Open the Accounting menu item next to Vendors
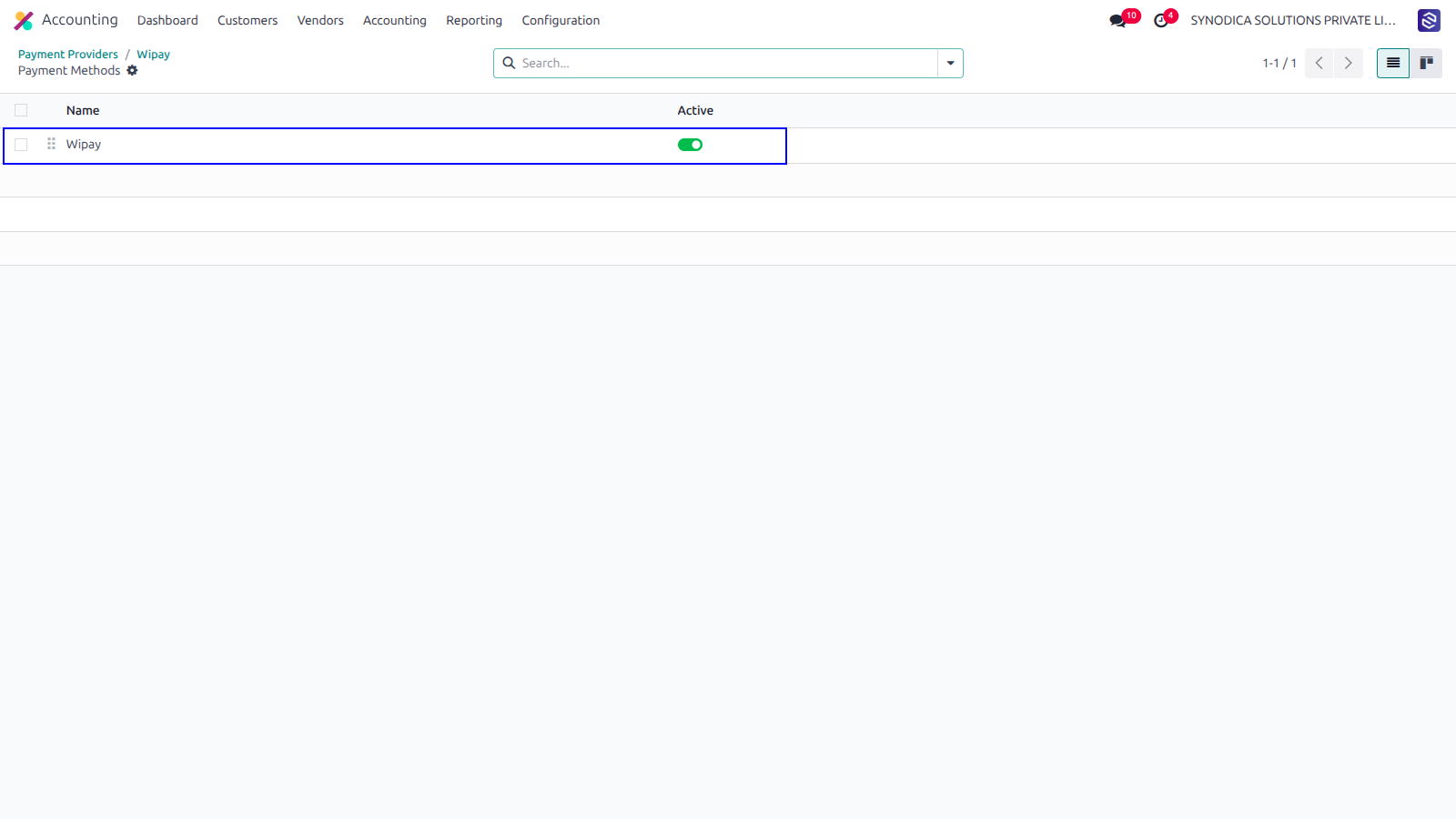The width and height of the screenshot is (1456, 819). pos(395,20)
